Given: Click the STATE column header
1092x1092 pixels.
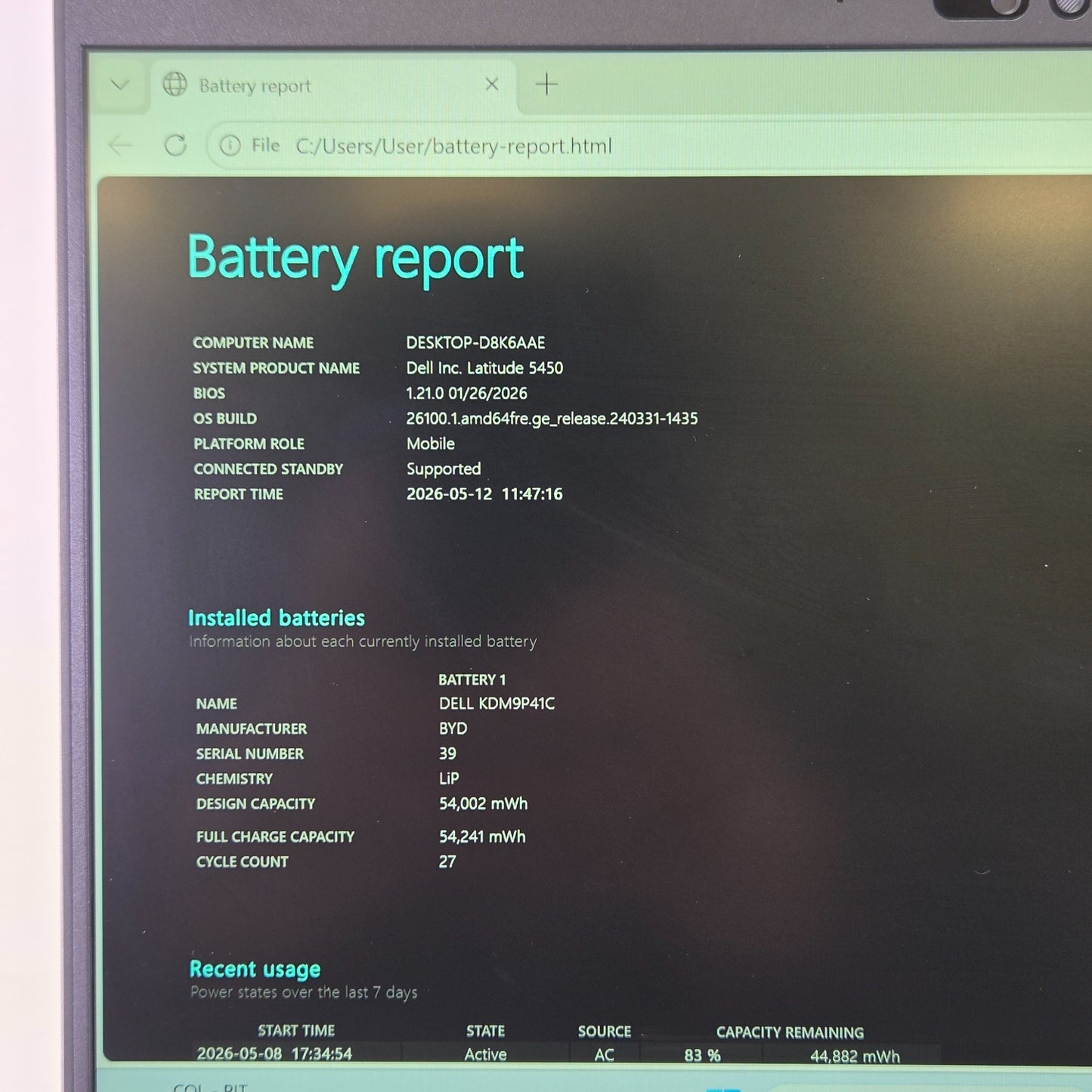Looking at the screenshot, I should coord(485,1031).
